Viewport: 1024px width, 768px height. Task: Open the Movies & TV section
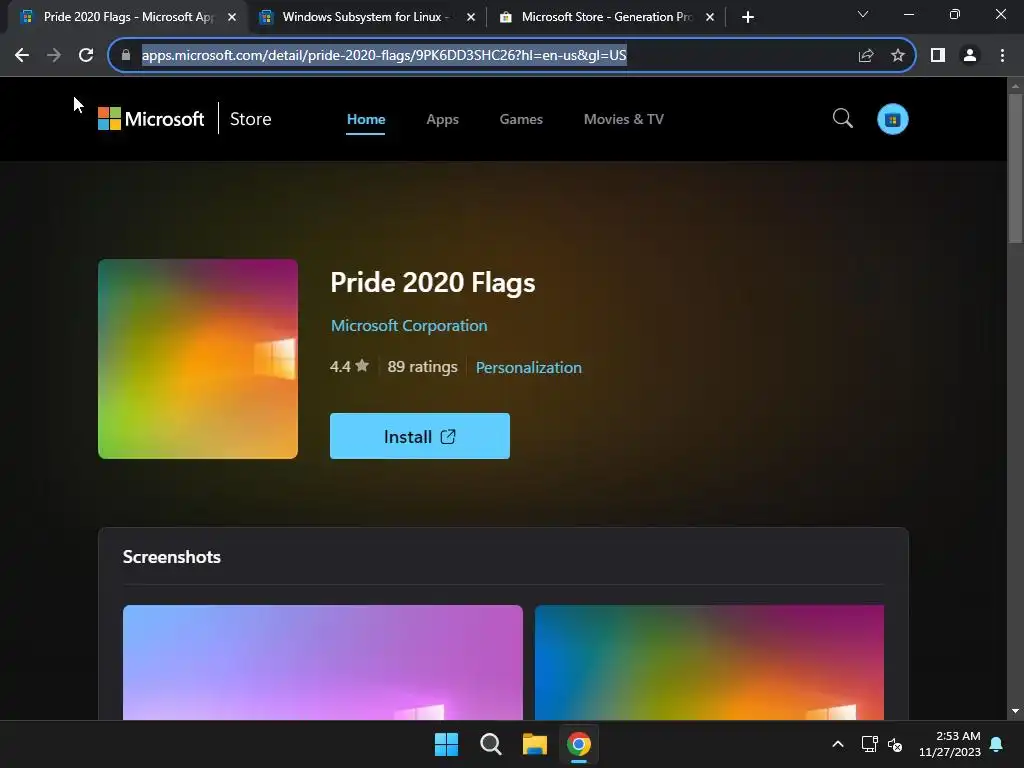[x=624, y=120]
